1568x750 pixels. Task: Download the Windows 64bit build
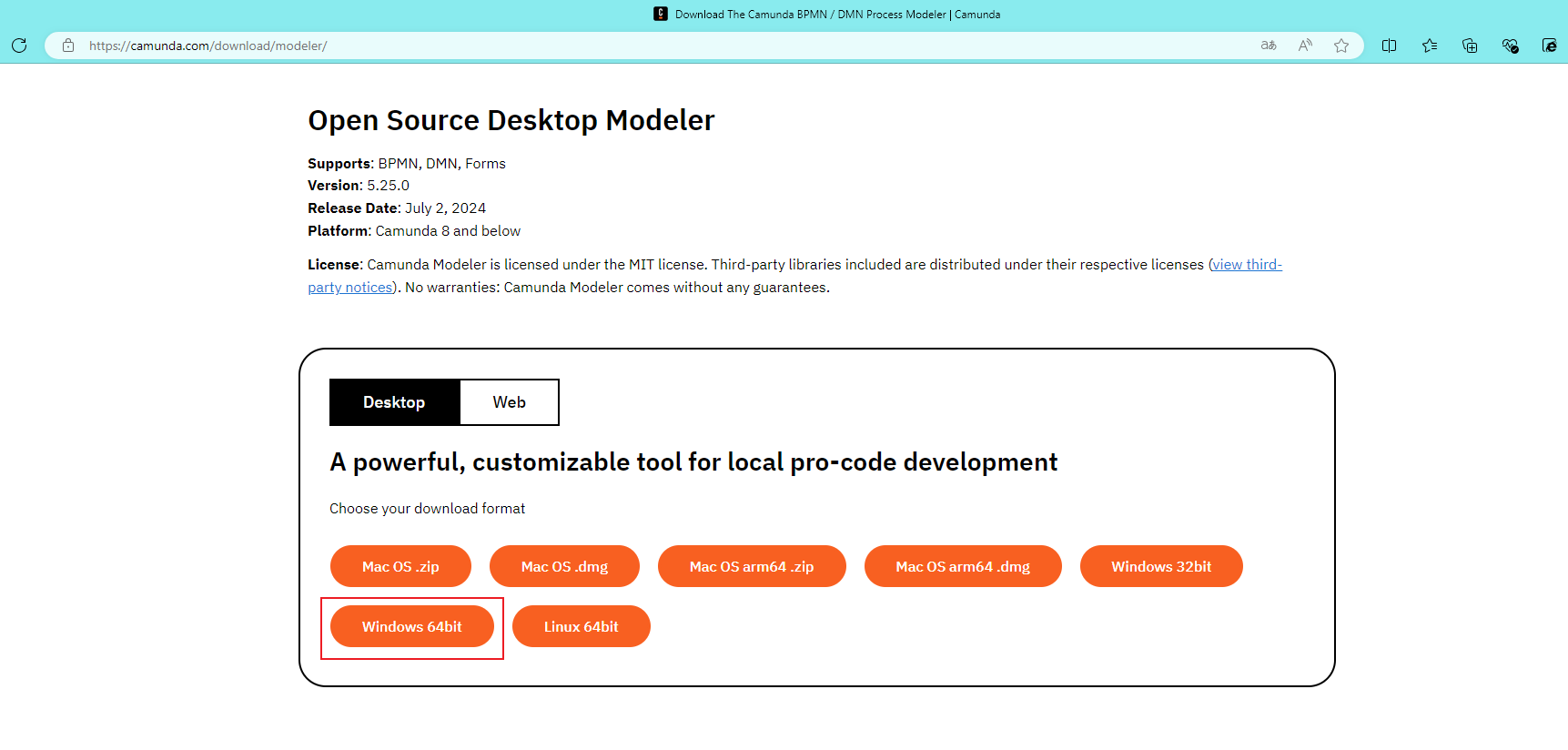pyautogui.click(x=412, y=626)
